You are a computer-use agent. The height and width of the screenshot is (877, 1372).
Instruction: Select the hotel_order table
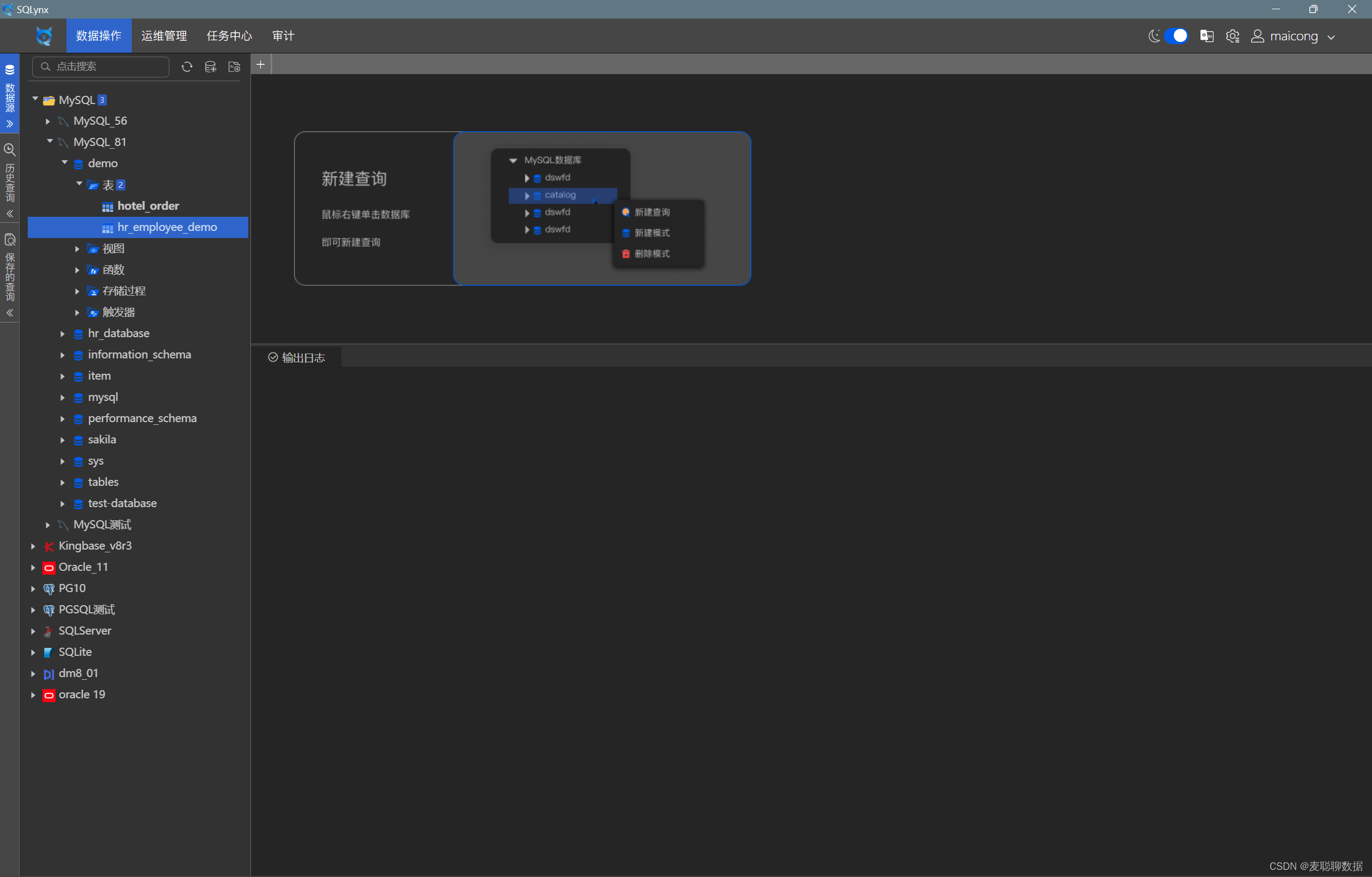tap(148, 206)
